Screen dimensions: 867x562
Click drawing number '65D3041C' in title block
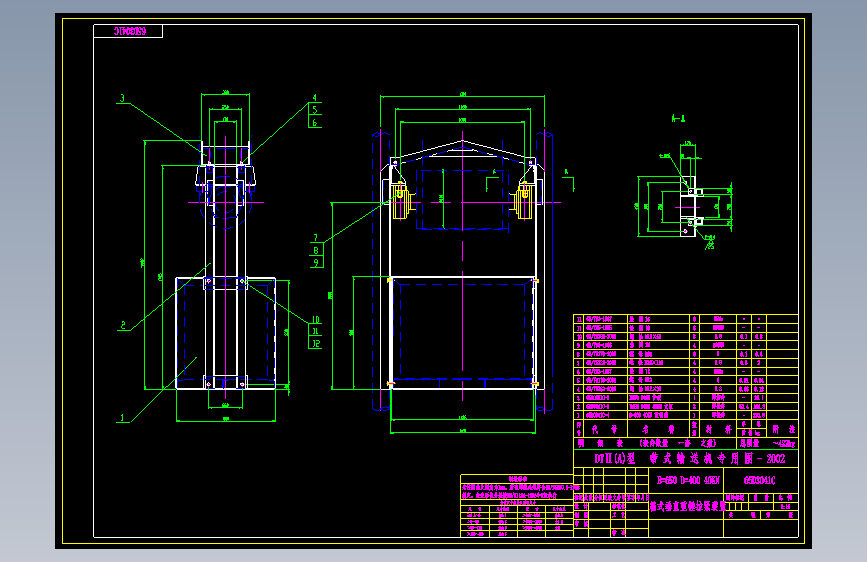[759, 480]
